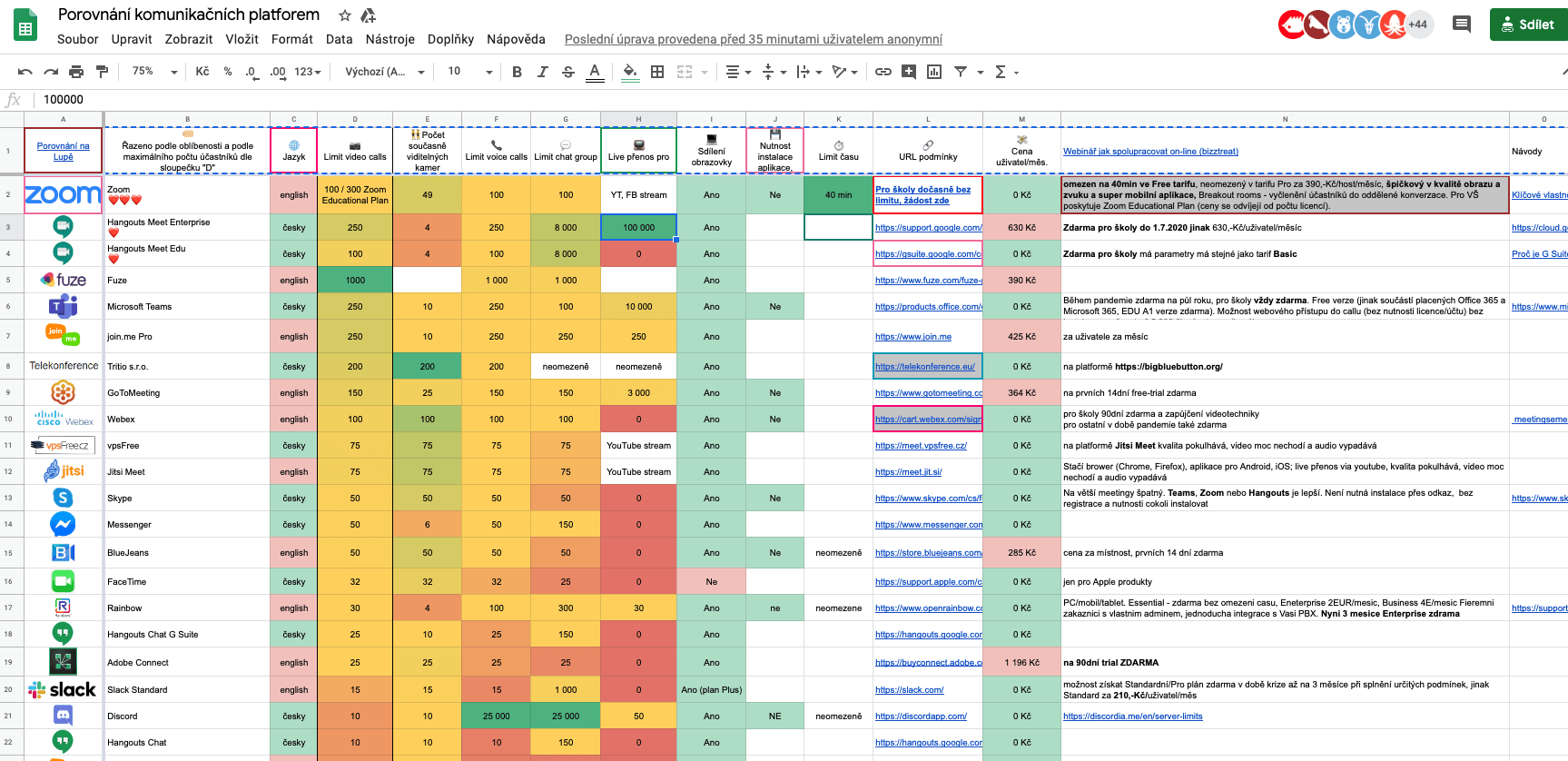
Task: Click the merge cells icon
Action: pos(685,72)
